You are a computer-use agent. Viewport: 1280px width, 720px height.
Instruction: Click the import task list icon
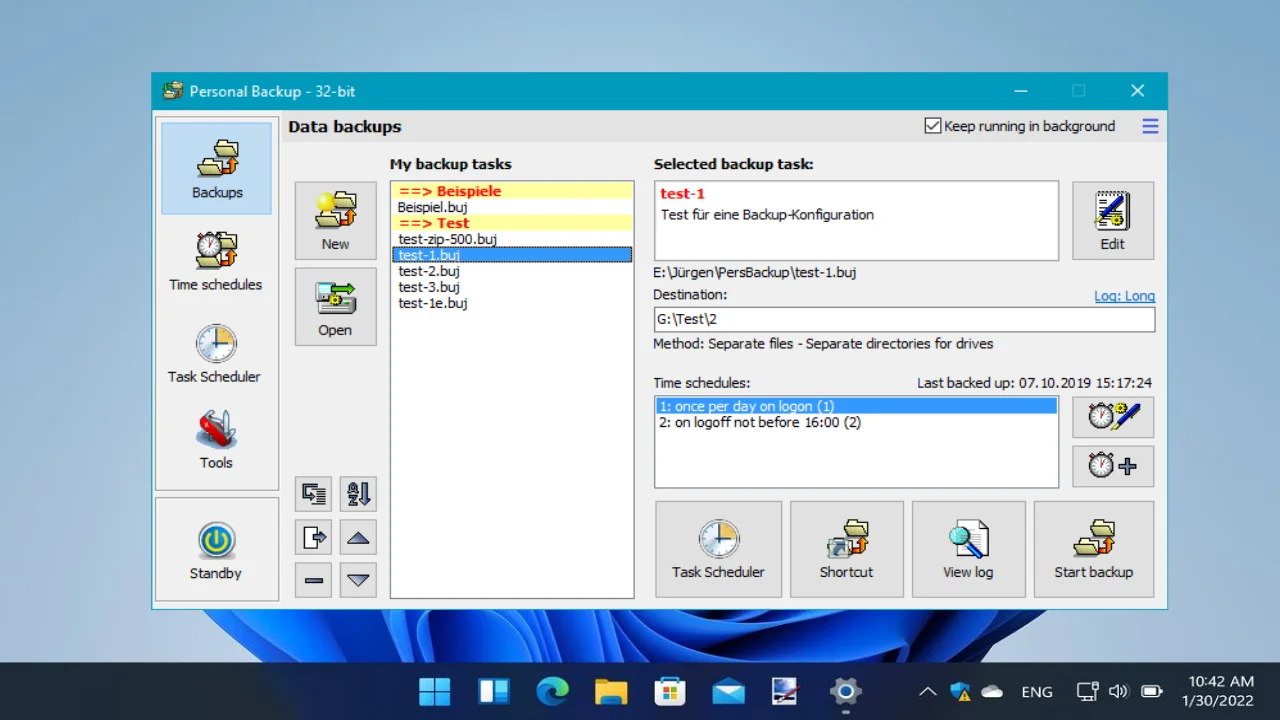click(x=314, y=494)
